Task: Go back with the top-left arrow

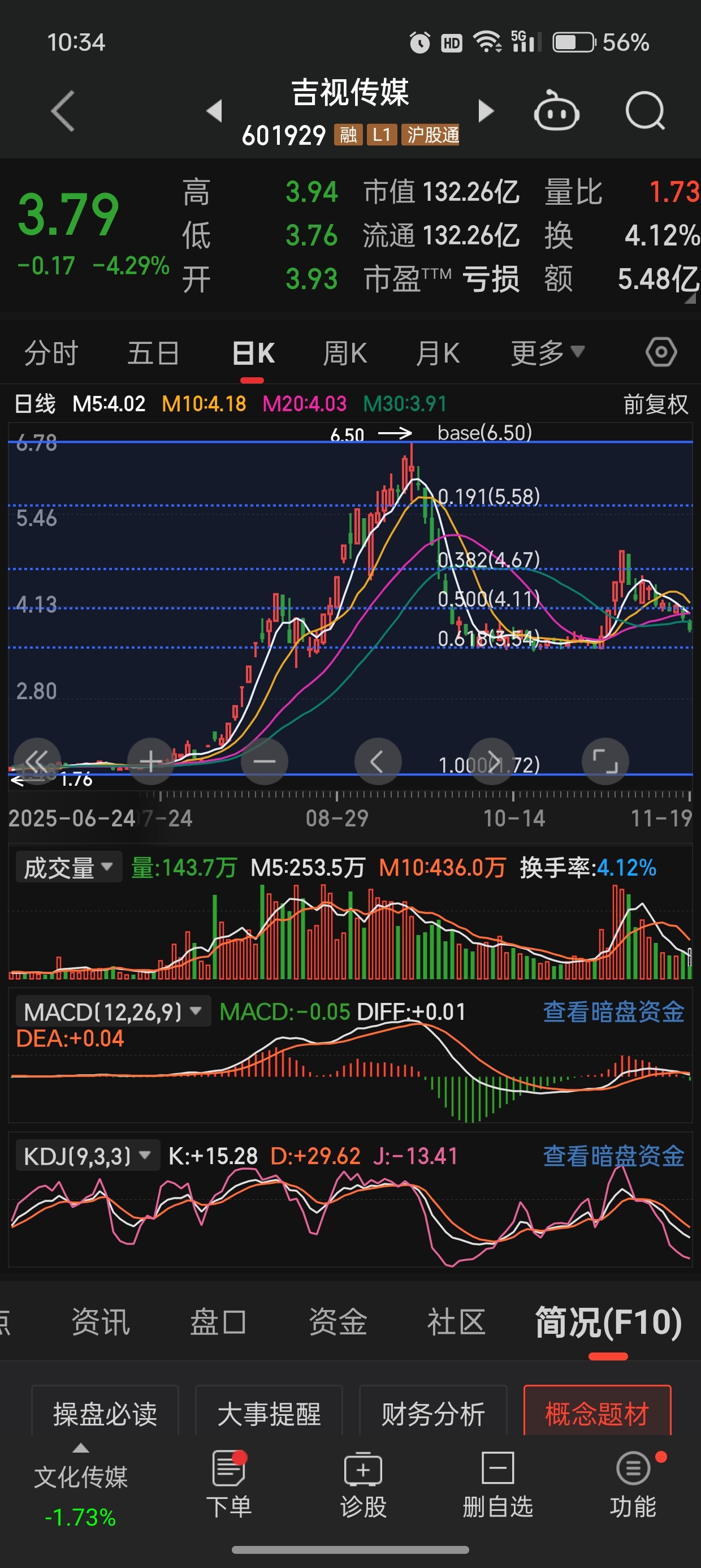Action: tap(63, 111)
